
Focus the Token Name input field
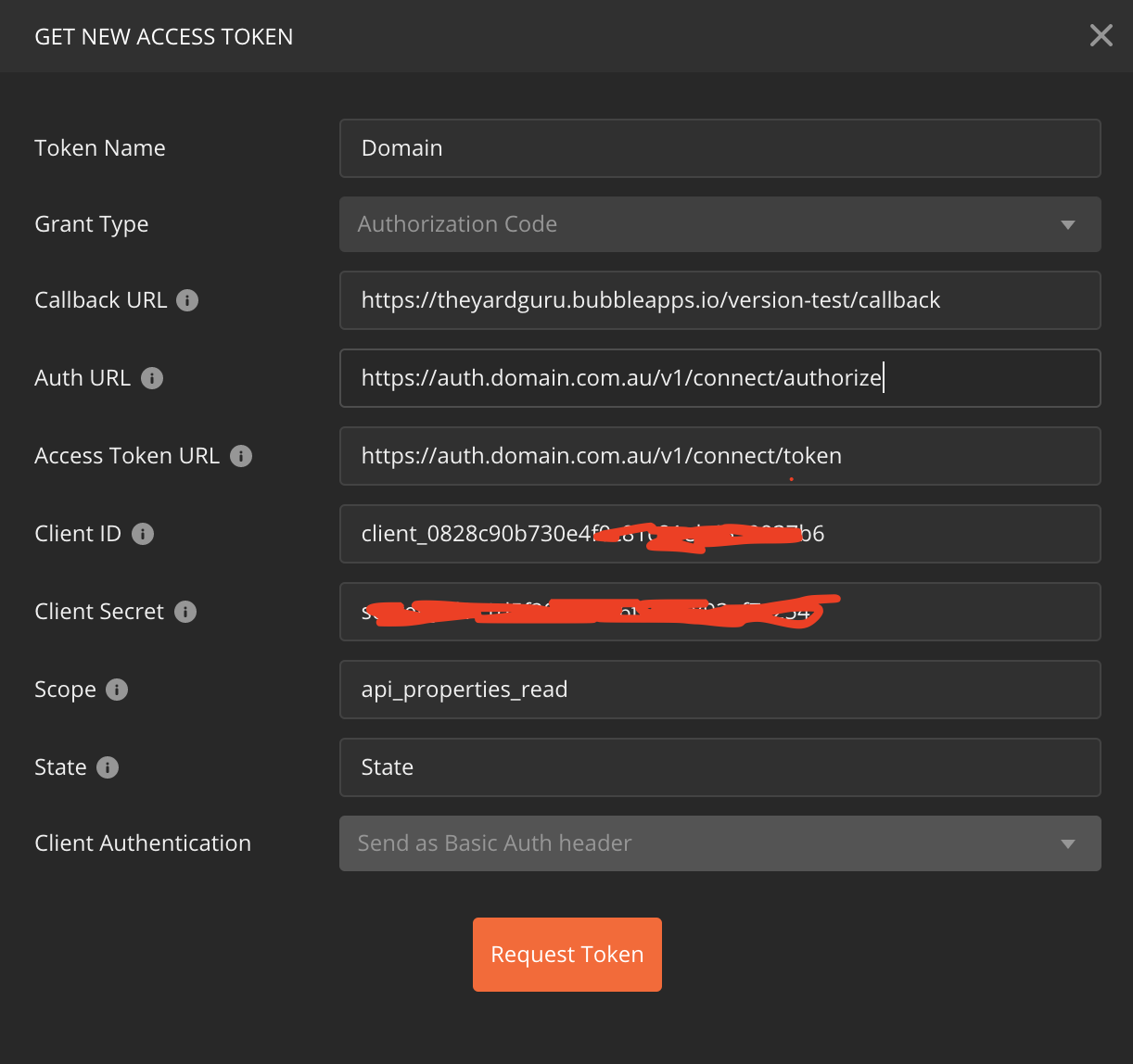(719, 148)
